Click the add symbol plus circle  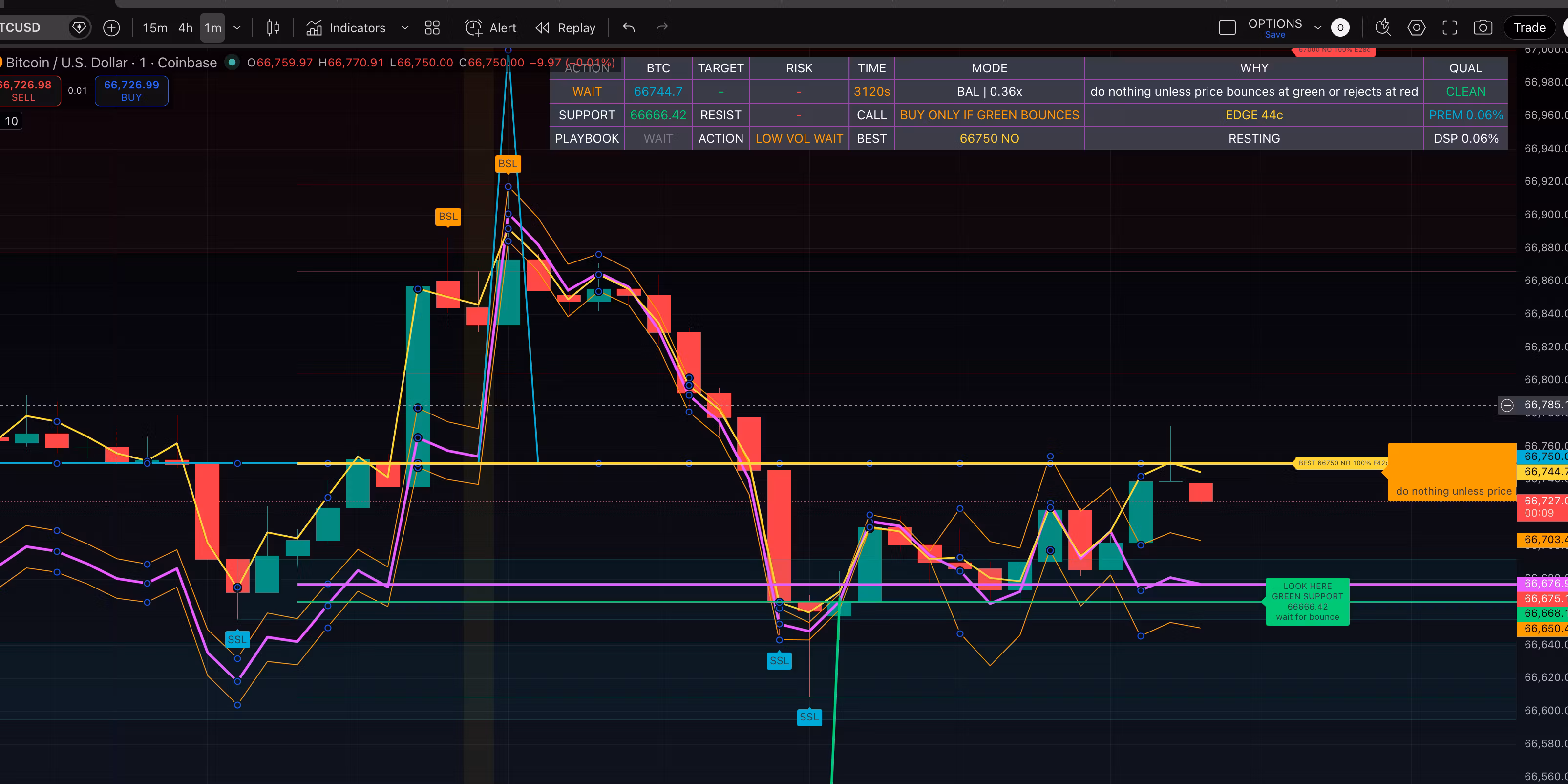pos(111,27)
